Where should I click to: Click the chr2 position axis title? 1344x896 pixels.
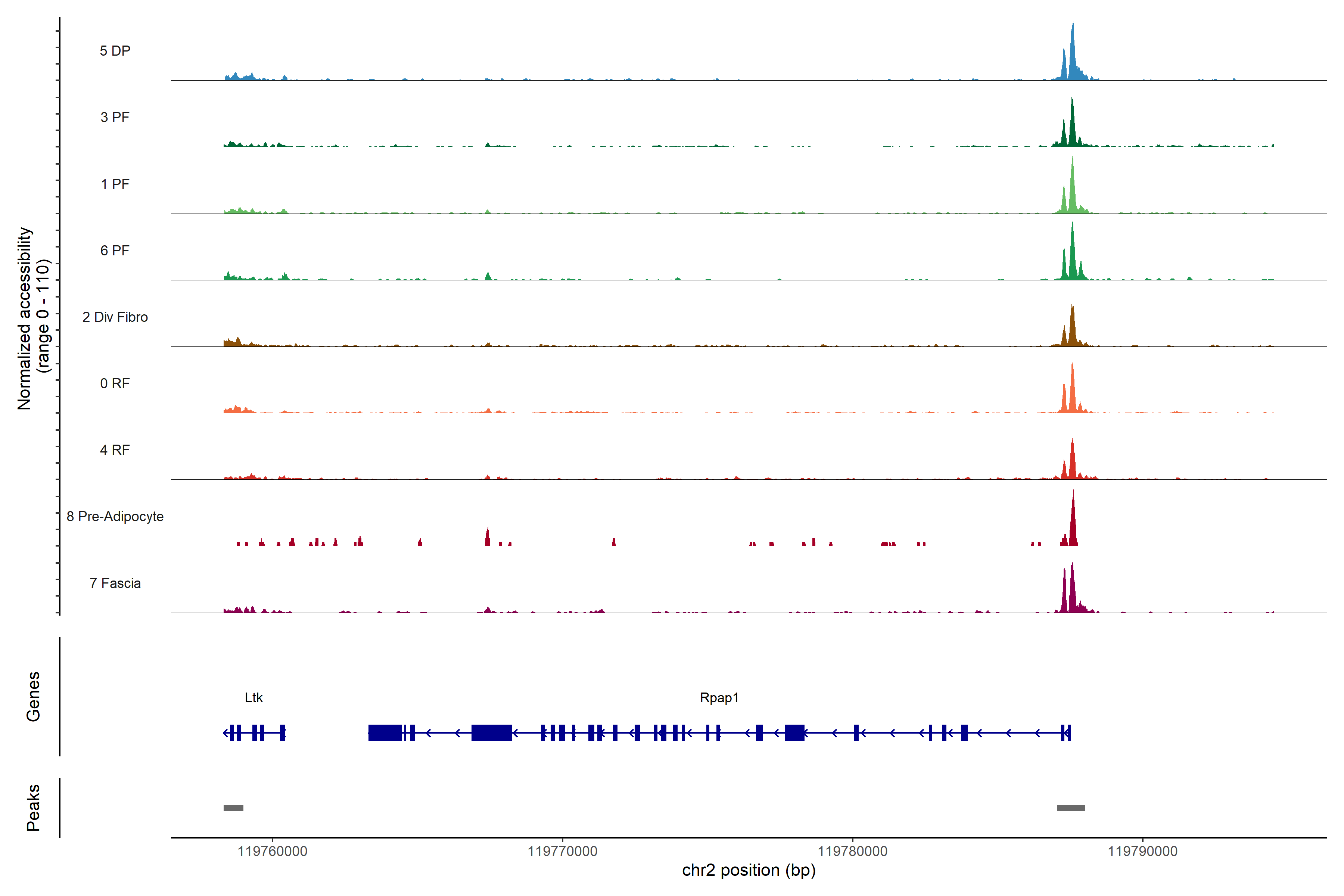tap(749, 870)
